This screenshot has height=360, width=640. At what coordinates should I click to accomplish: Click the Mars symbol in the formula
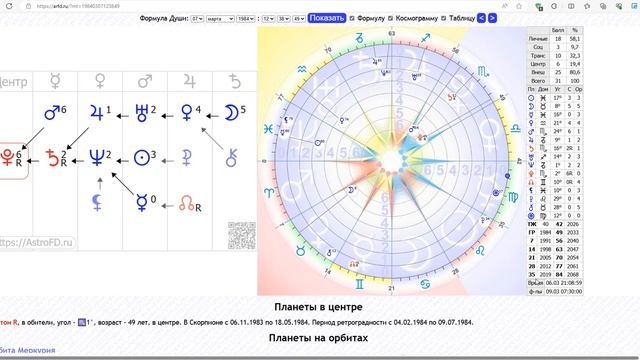click(52, 112)
